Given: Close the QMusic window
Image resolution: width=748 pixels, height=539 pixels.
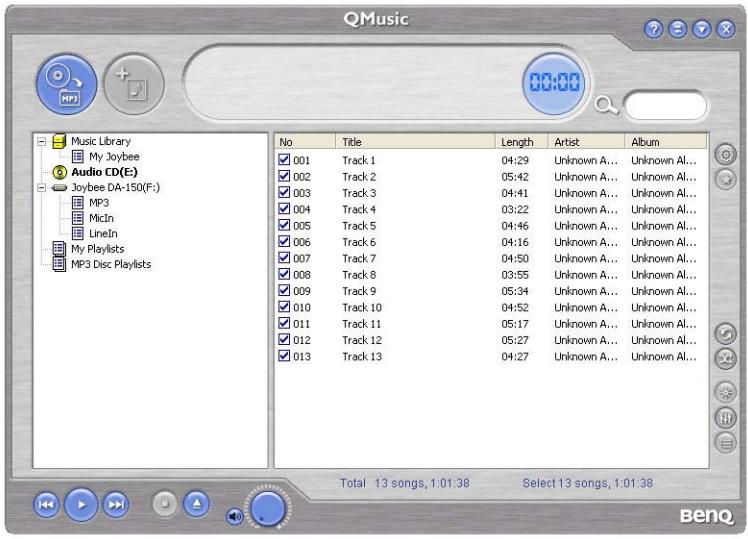Looking at the screenshot, I should click(x=726, y=29).
